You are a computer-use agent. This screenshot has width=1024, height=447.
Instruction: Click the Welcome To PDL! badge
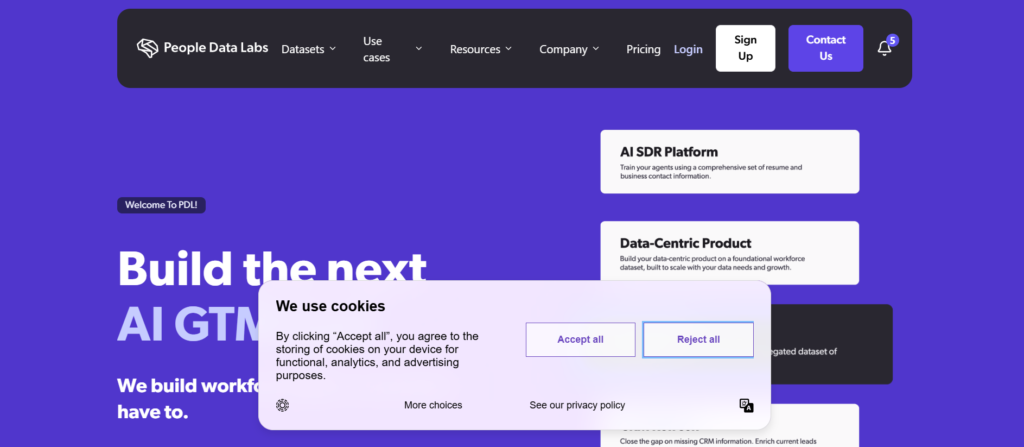point(161,205)
